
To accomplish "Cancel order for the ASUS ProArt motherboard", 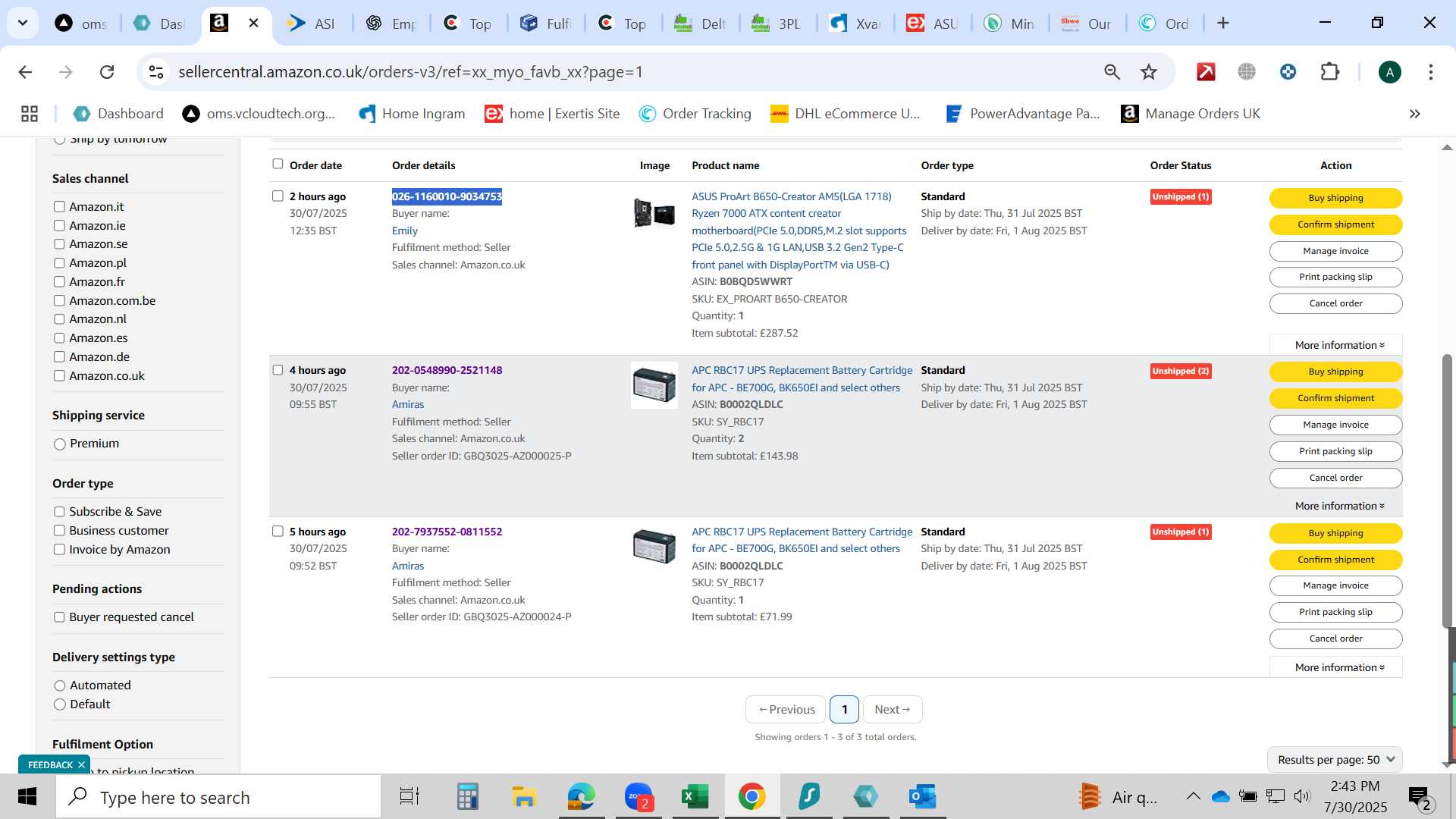I will point(1335,303).
